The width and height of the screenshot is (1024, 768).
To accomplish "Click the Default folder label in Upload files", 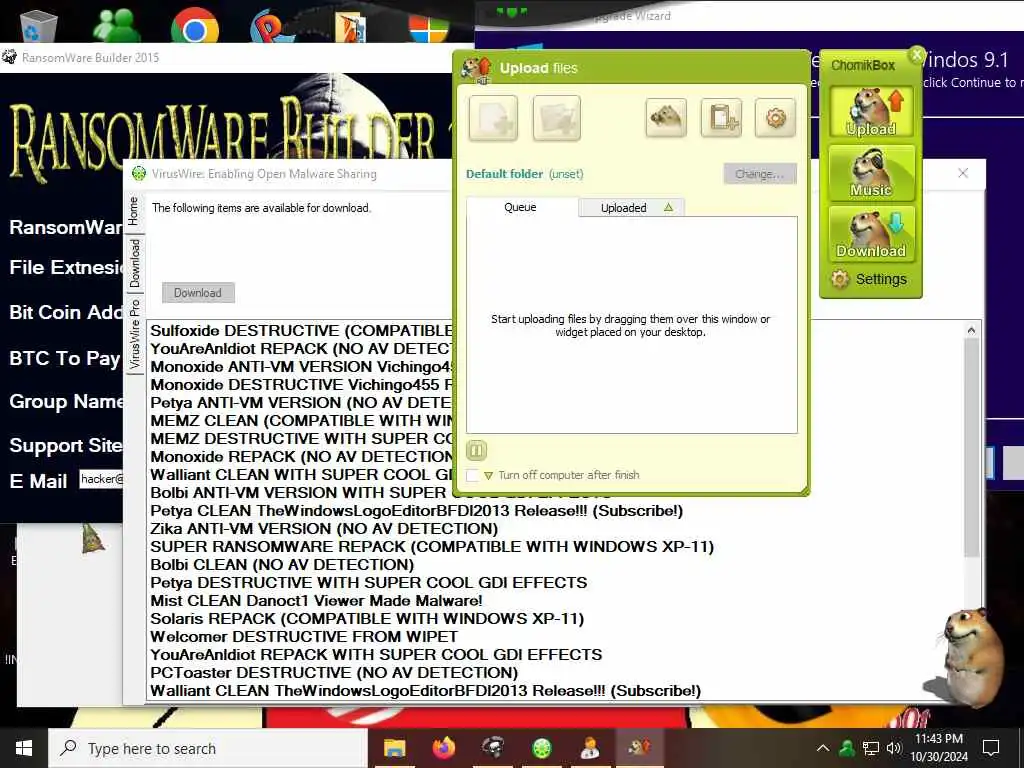I will 504,174.
